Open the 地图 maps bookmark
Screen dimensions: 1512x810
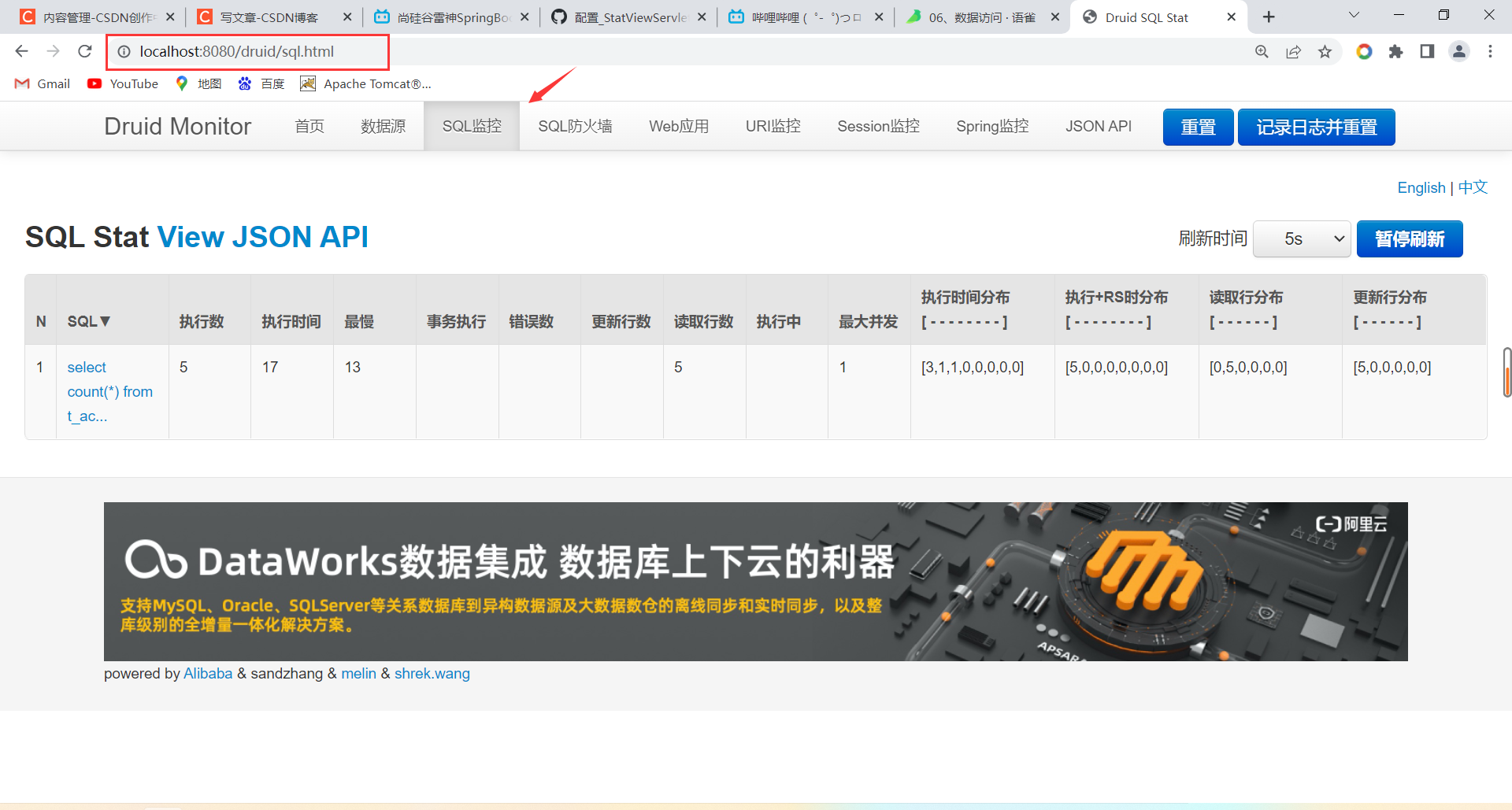coord(198,83)
